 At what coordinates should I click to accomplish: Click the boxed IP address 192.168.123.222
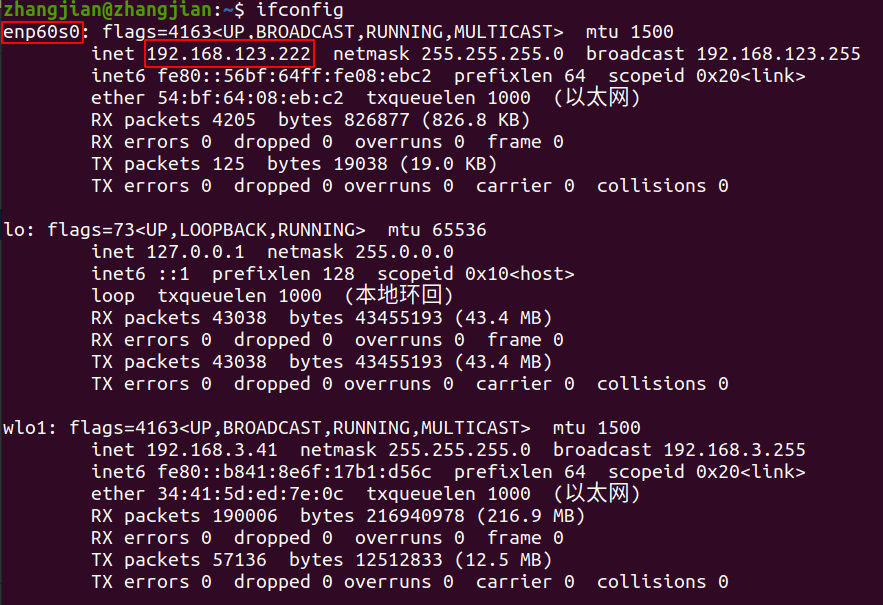point(229,54)
